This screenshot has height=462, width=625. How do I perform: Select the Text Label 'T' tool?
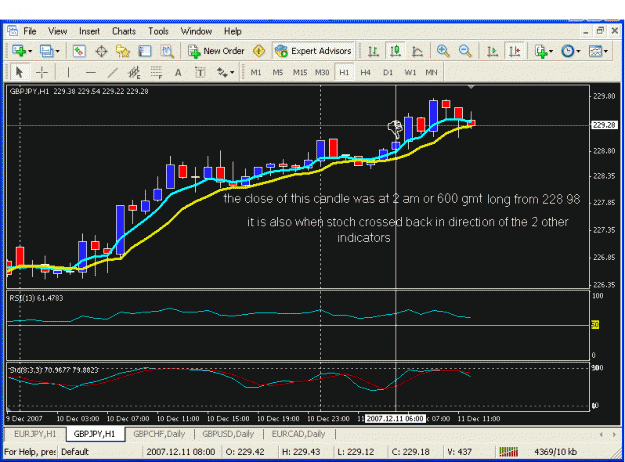(200, 73)
